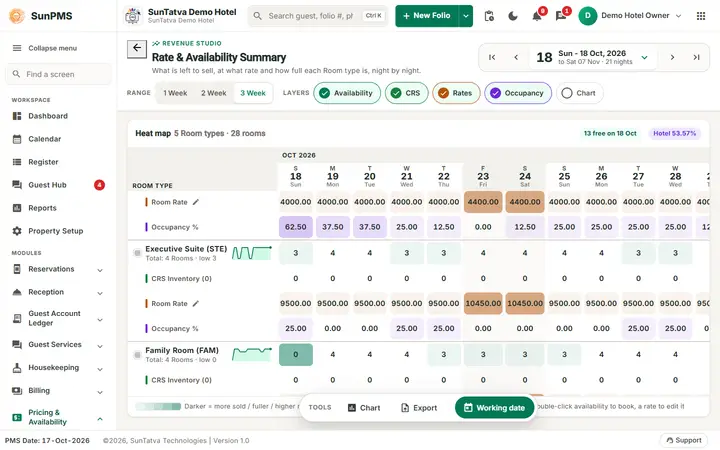Click Export in the tools bar
Image resolution: width=720 pixels, height=450 pixels.
[x=419, y=408]
